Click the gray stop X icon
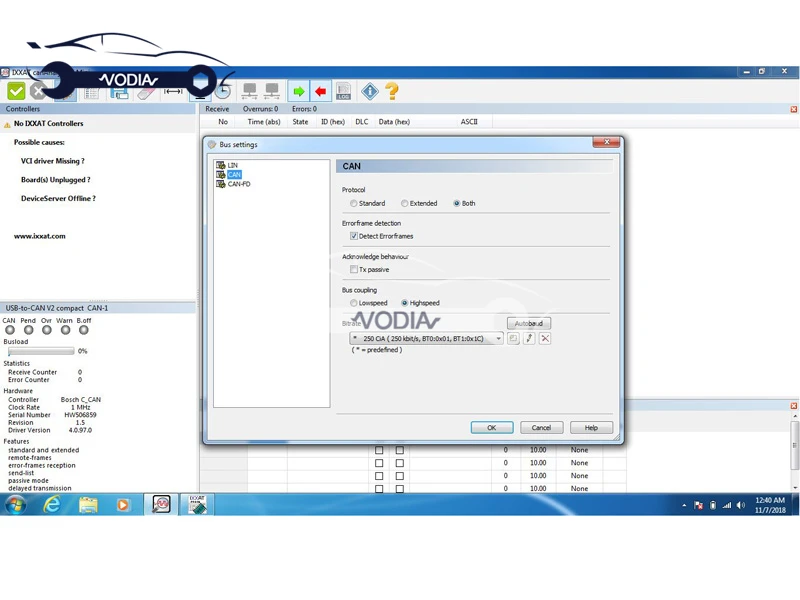The width and height of the screenshot is (800, 600). pos(38,91)
